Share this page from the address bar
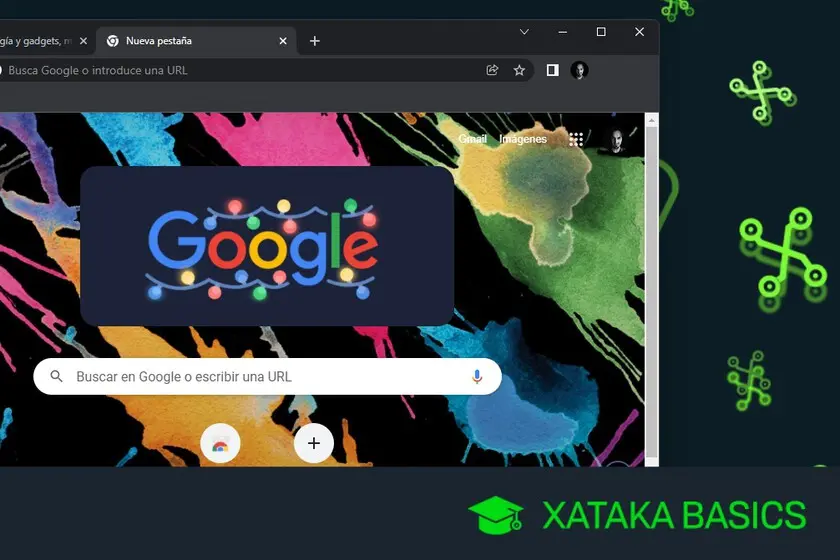 coord(492,70)
